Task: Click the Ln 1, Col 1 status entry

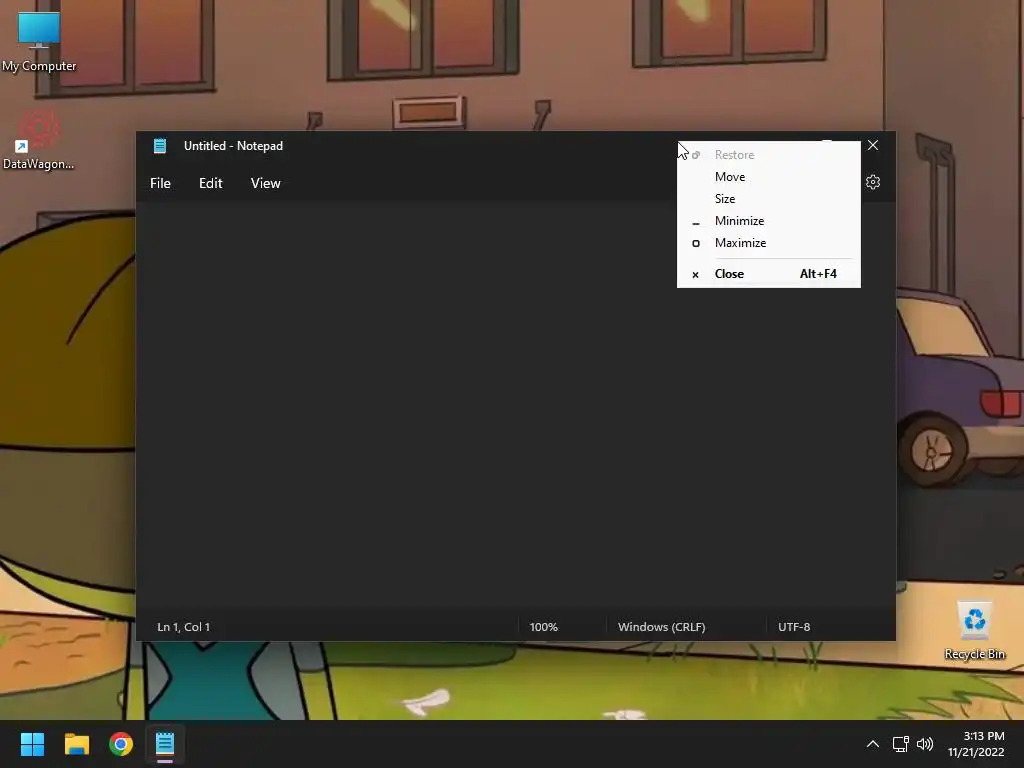Action: (x=184, y=627)
